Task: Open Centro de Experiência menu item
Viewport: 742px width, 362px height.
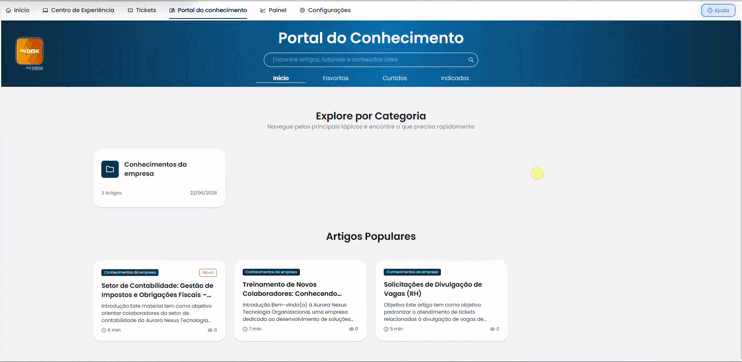Action: (79, 10)
